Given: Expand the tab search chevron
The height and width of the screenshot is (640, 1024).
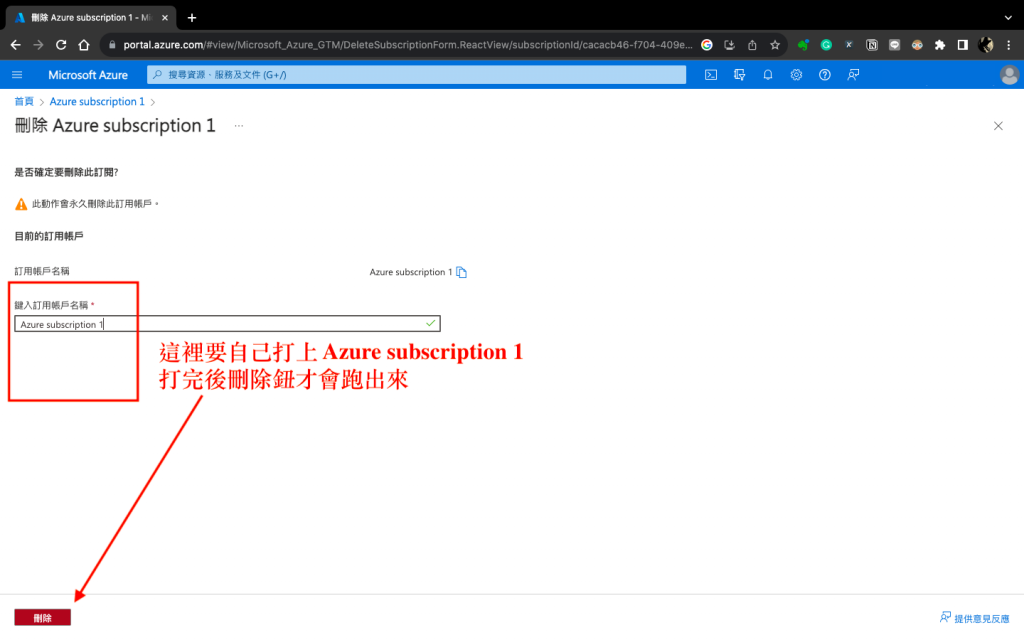Looking at the screenshot, I should (1008, 18).
